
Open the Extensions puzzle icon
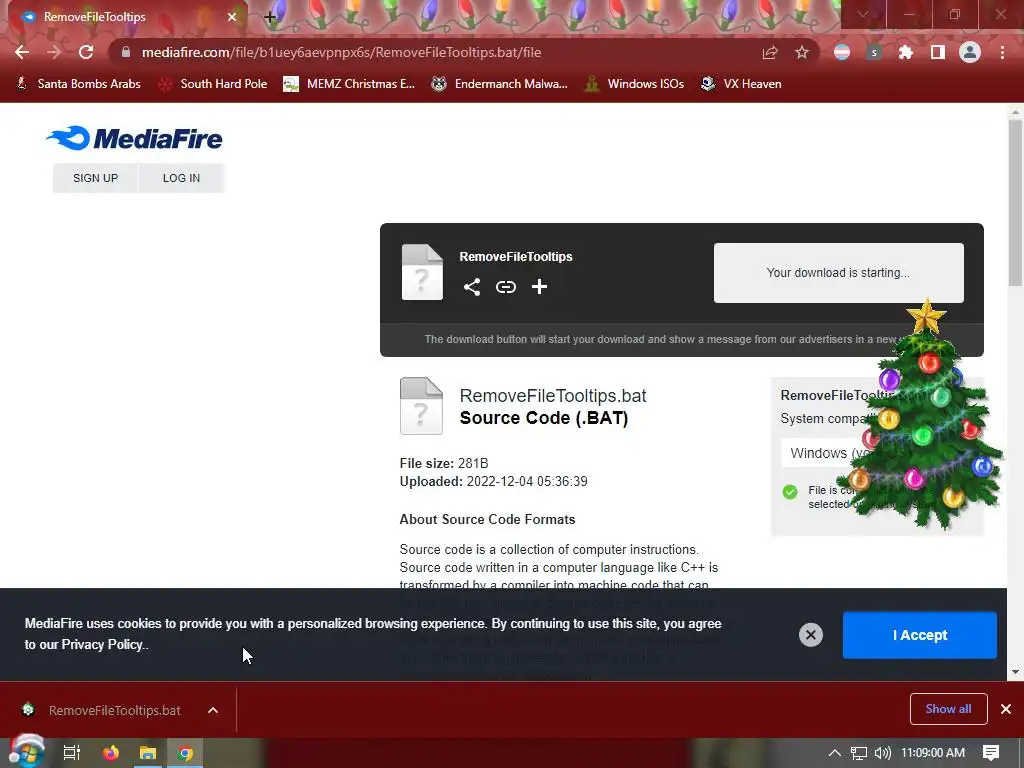(905, 52)
